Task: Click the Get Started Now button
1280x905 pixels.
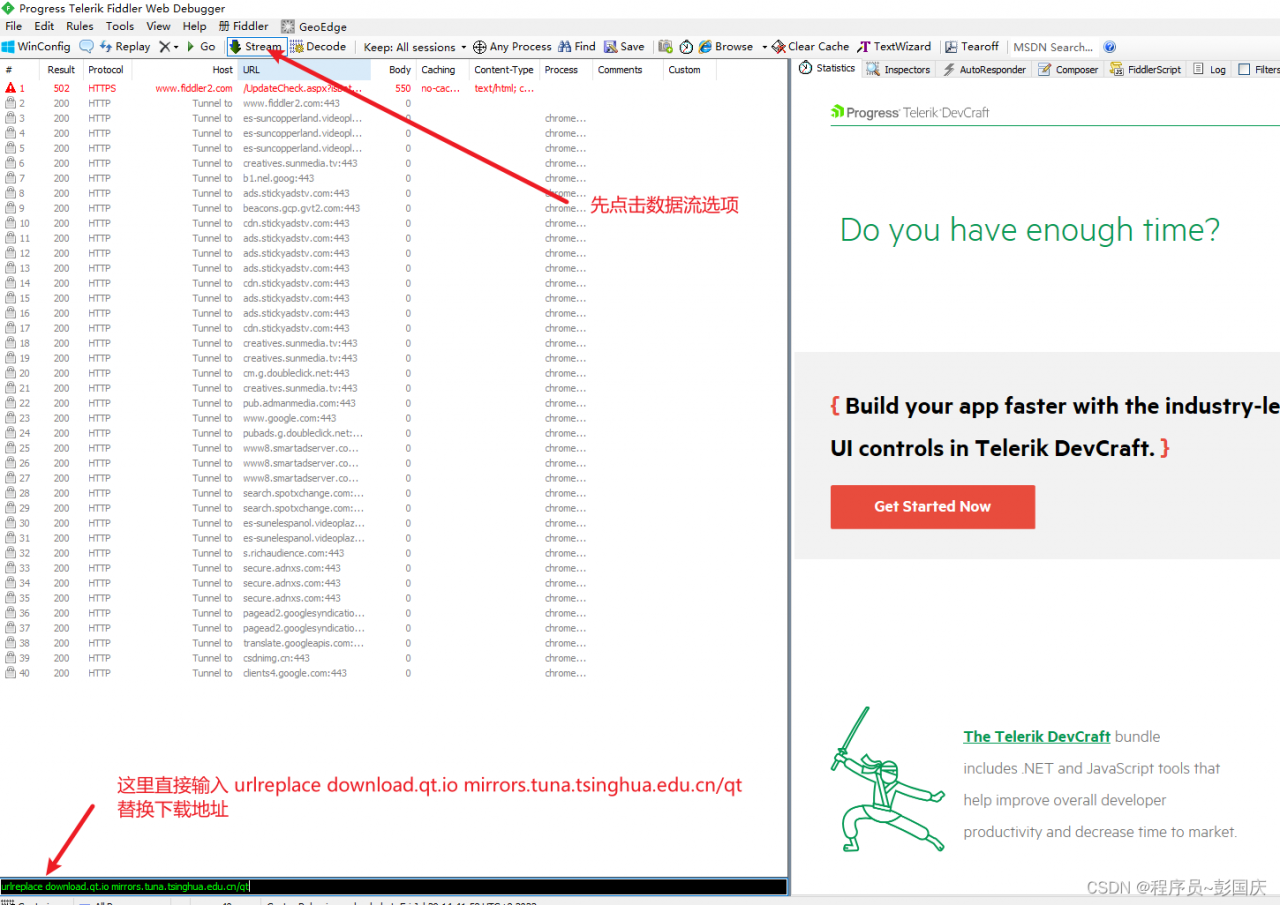Action: (x=932, y=507)
